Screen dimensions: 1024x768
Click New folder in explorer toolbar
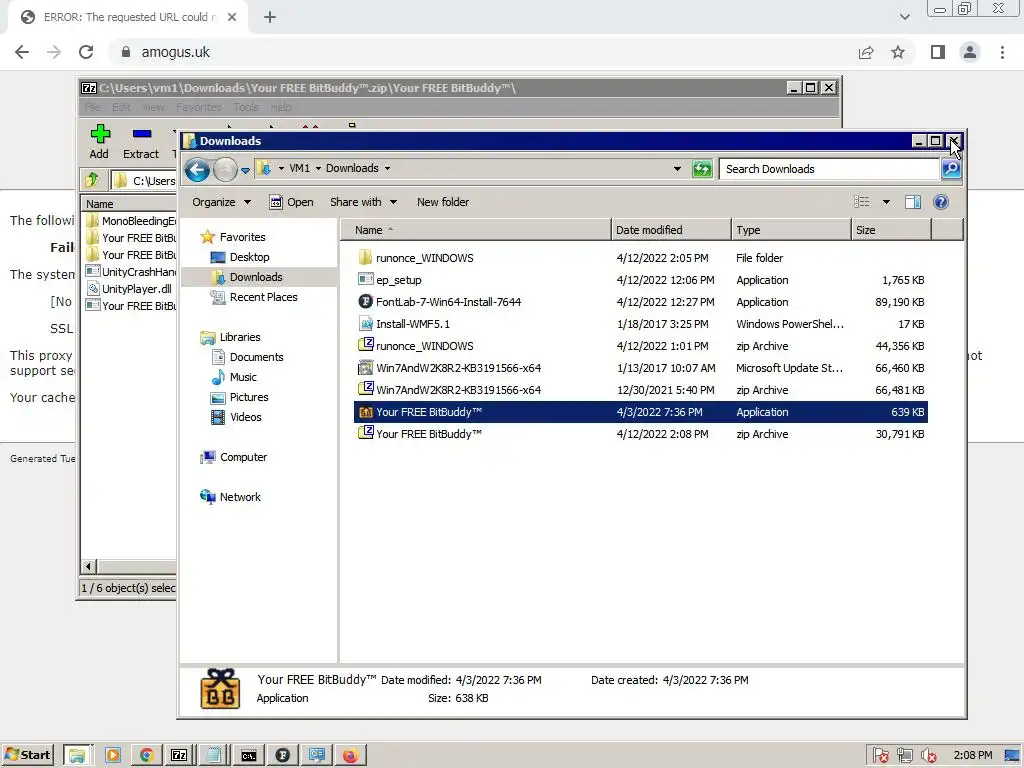tap(443, 202)
